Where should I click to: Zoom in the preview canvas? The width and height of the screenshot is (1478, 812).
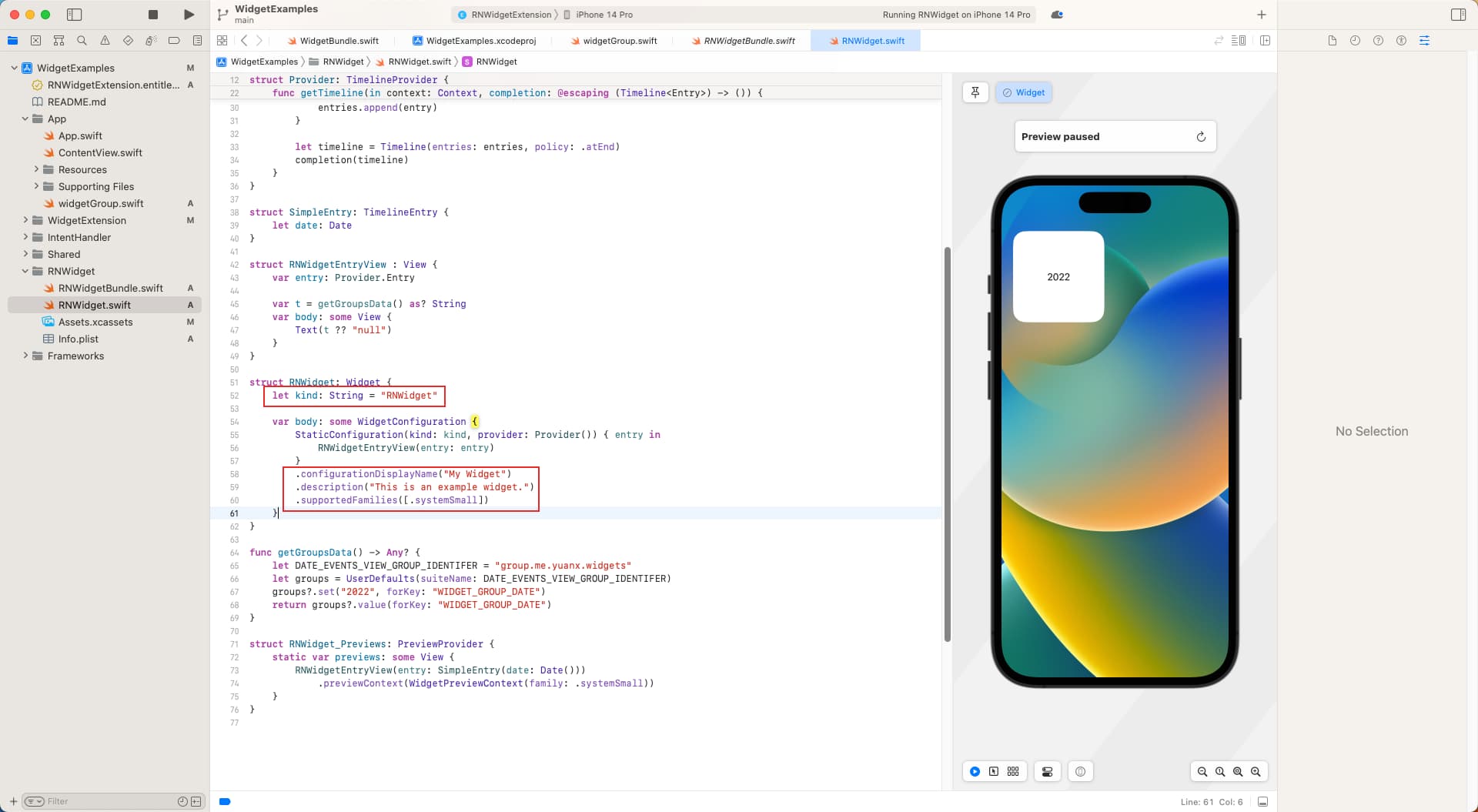click(1256, 771)
